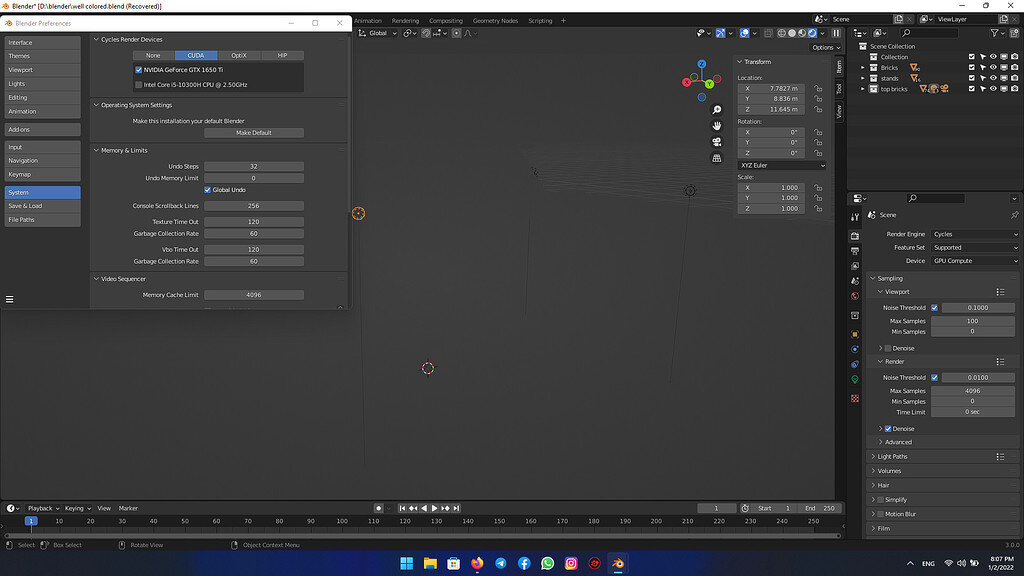
Task: Pin the Scene properties panel
Action: coord(1014,215)
